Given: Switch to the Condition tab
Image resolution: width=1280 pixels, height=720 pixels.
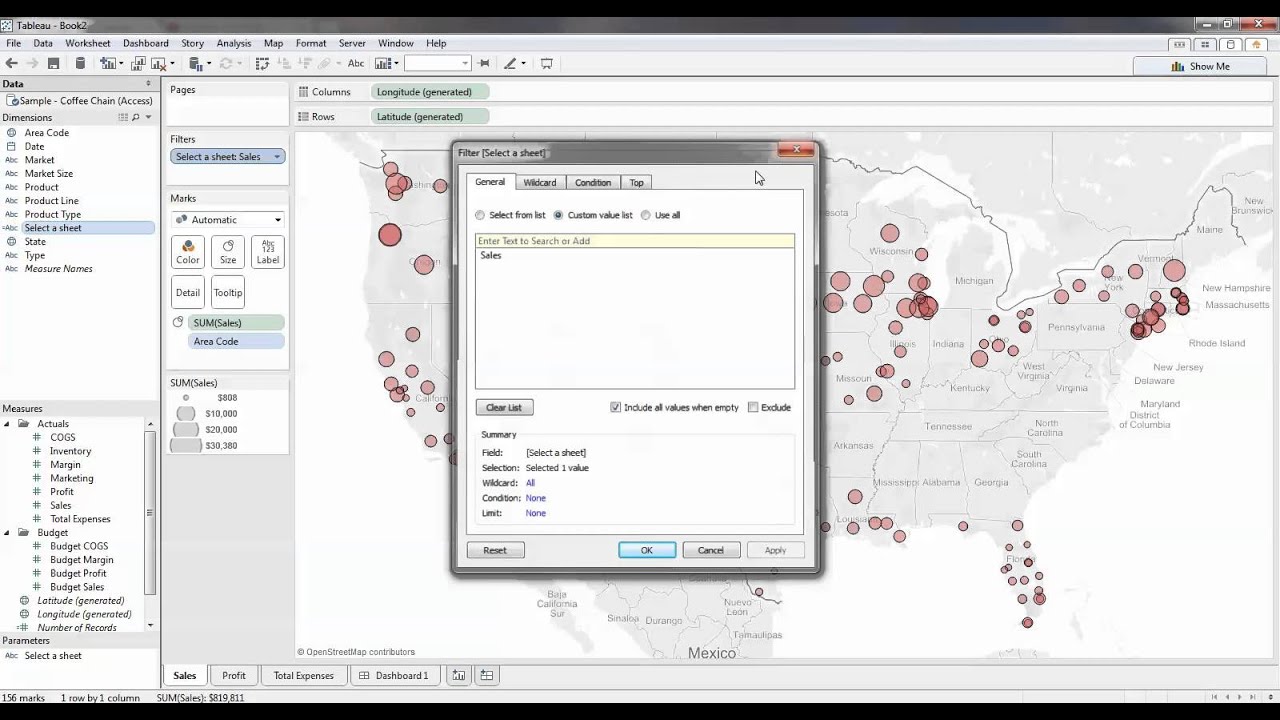Looking at the screenshot, I should click(x=593, y=182).
